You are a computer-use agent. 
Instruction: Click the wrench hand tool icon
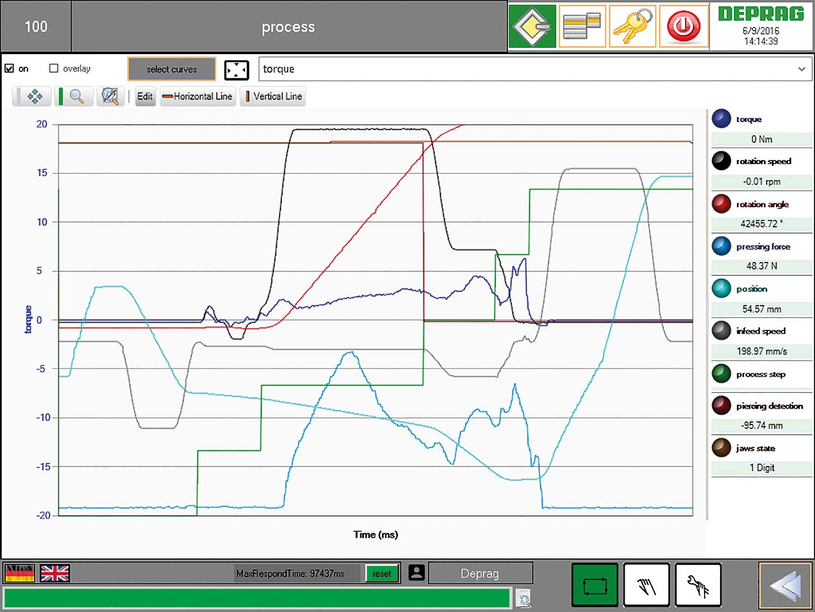point(698,584)
